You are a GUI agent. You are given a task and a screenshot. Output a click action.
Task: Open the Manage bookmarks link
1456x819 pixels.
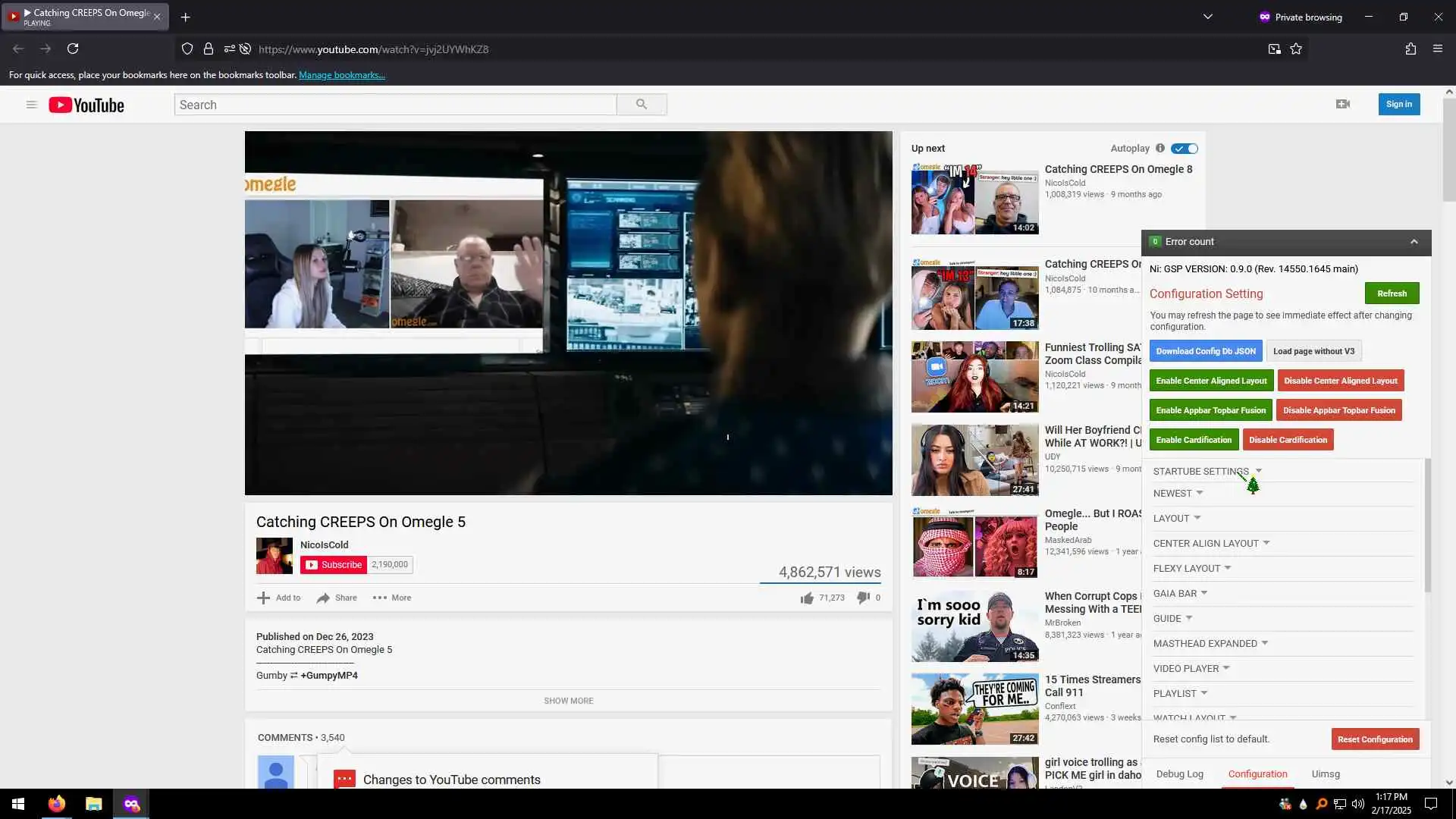[341, 75]
